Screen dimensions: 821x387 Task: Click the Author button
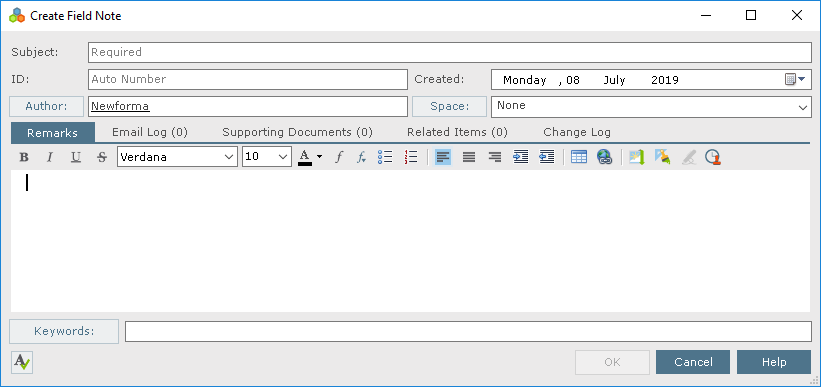(x=47, y=107)
